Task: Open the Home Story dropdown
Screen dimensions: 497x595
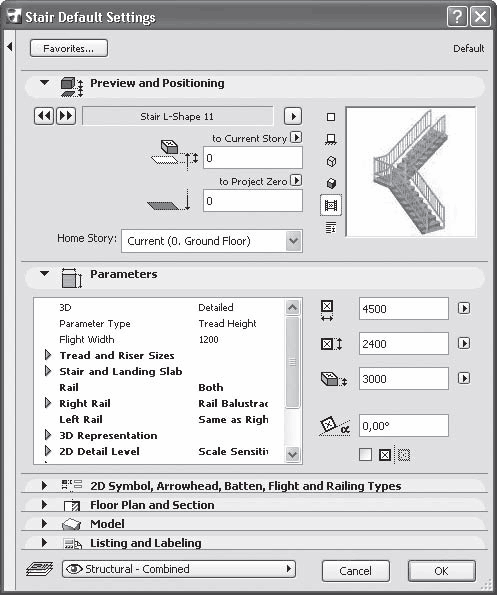Action: [293, 241]
